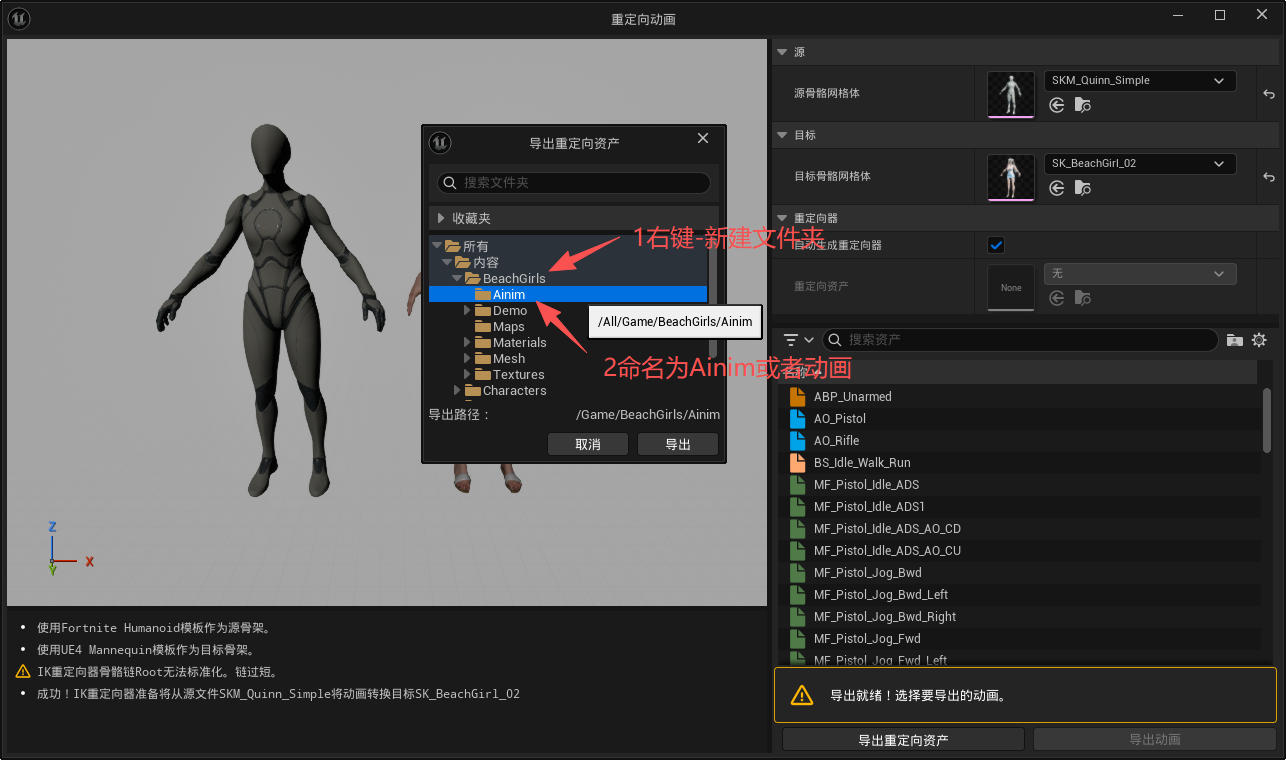The width and height of the screenshot is (1286, 760).
Task: Expand the Demo folder arrow
Action: pyautogui.click(x=467, y=310)
